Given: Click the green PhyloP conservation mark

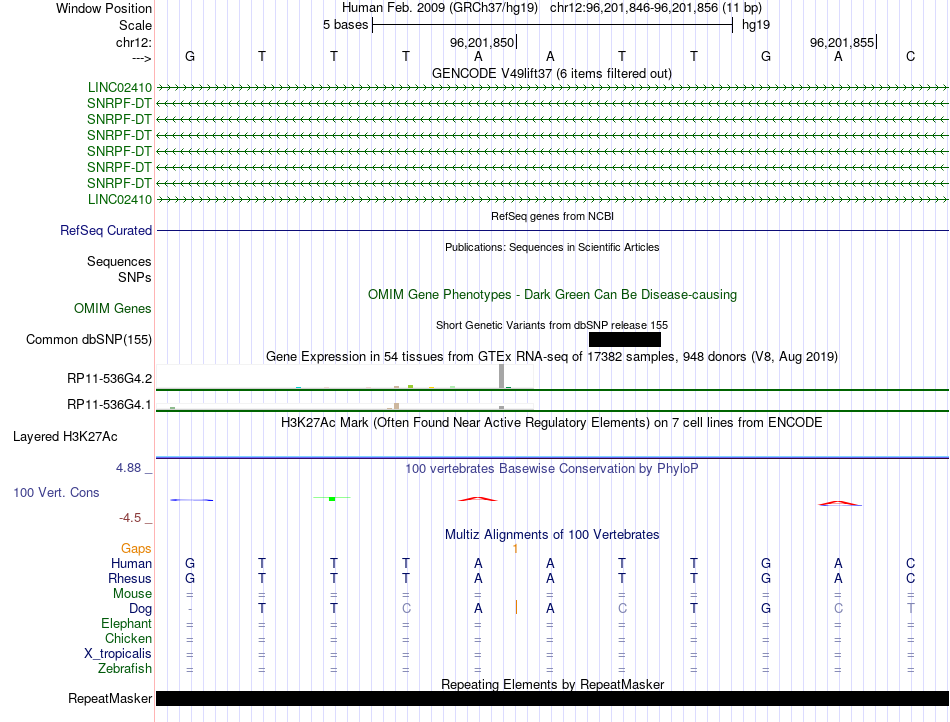Looking at the screenshot, I should click(x=332, y=498).
